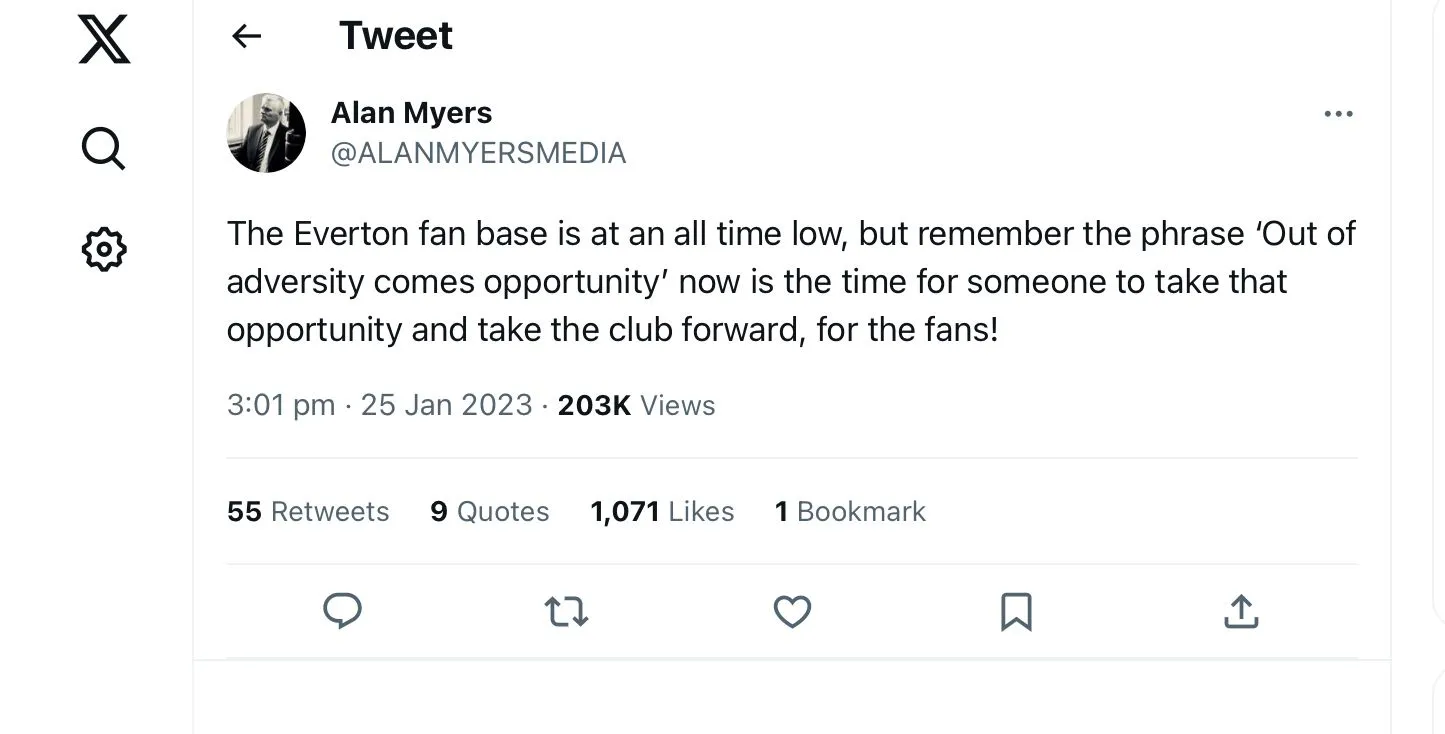Click the reply speech bubble icon
The image size is (1445, 734).
pos(342,610)
